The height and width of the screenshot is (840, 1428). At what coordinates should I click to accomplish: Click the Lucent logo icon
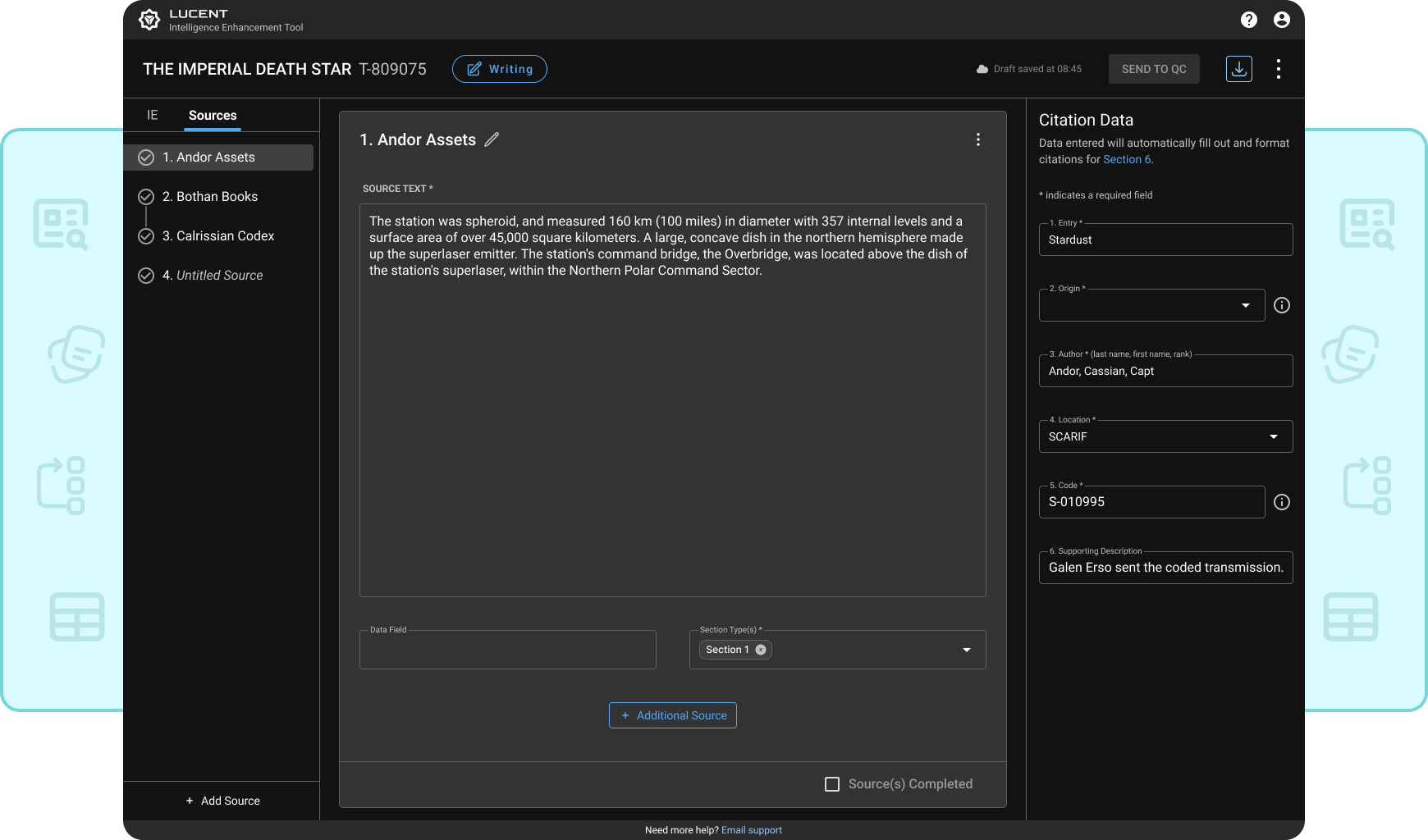point(149,20)
